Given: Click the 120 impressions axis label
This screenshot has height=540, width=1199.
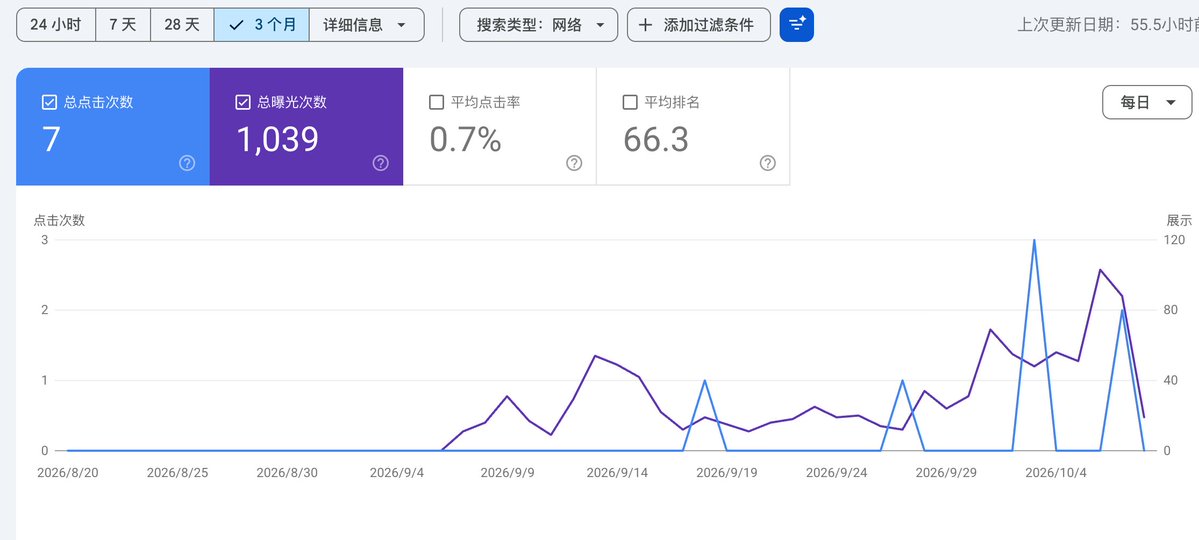Looking at the screenshot, I should [1174, 239].
